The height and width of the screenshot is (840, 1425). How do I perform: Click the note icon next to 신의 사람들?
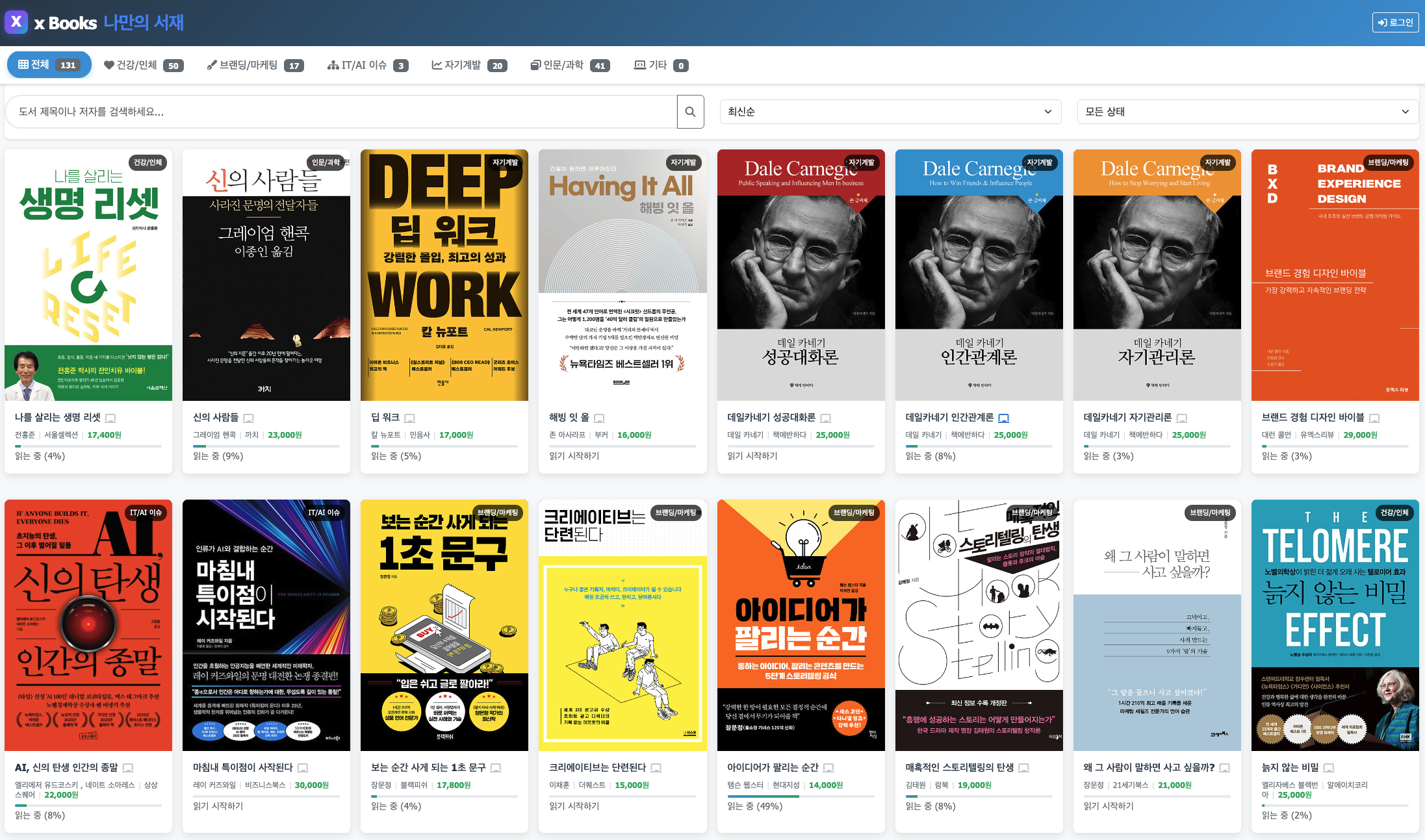tap(248, 418)
